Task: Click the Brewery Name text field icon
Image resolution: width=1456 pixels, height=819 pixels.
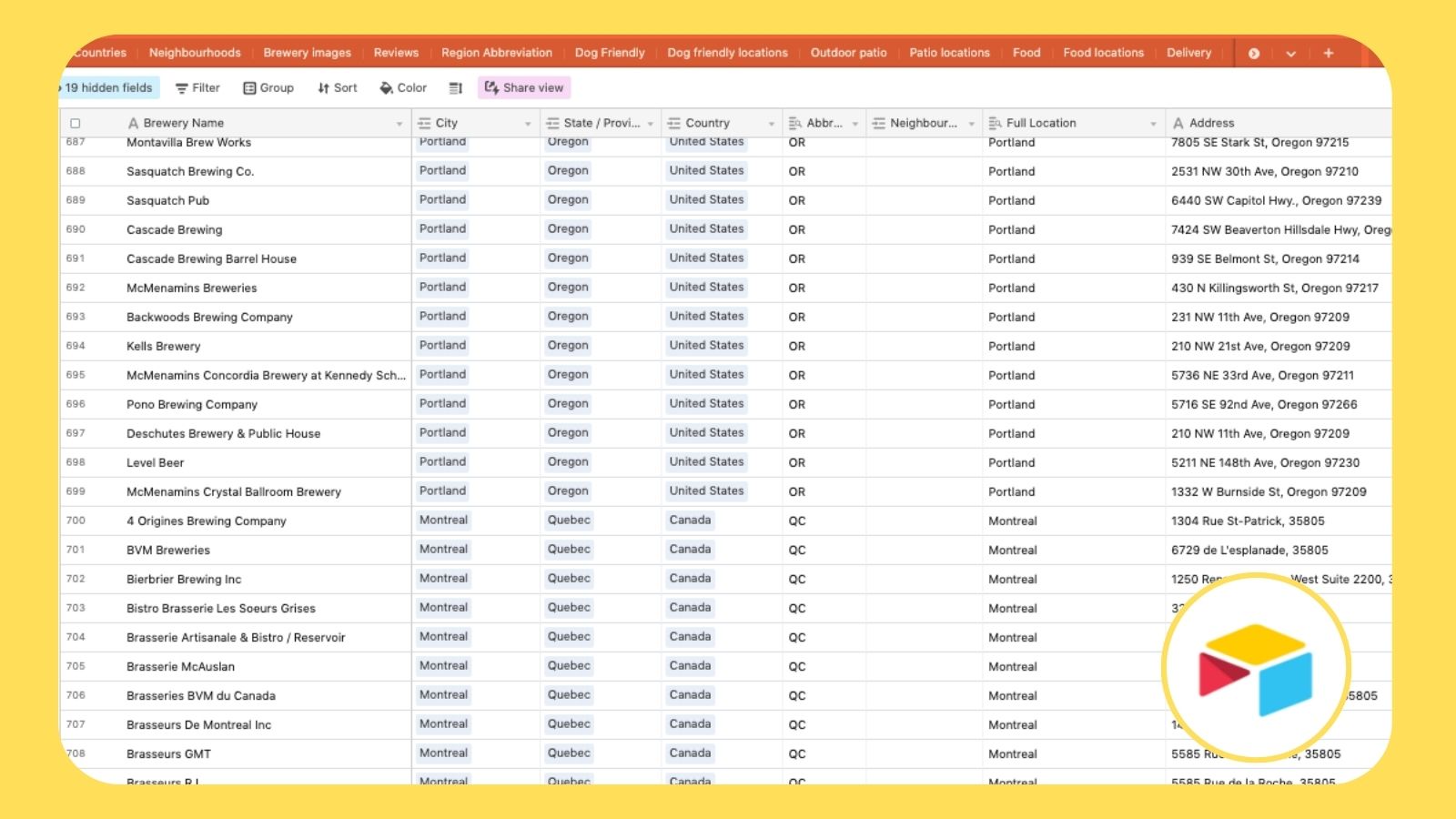Action: coord(134,123)
